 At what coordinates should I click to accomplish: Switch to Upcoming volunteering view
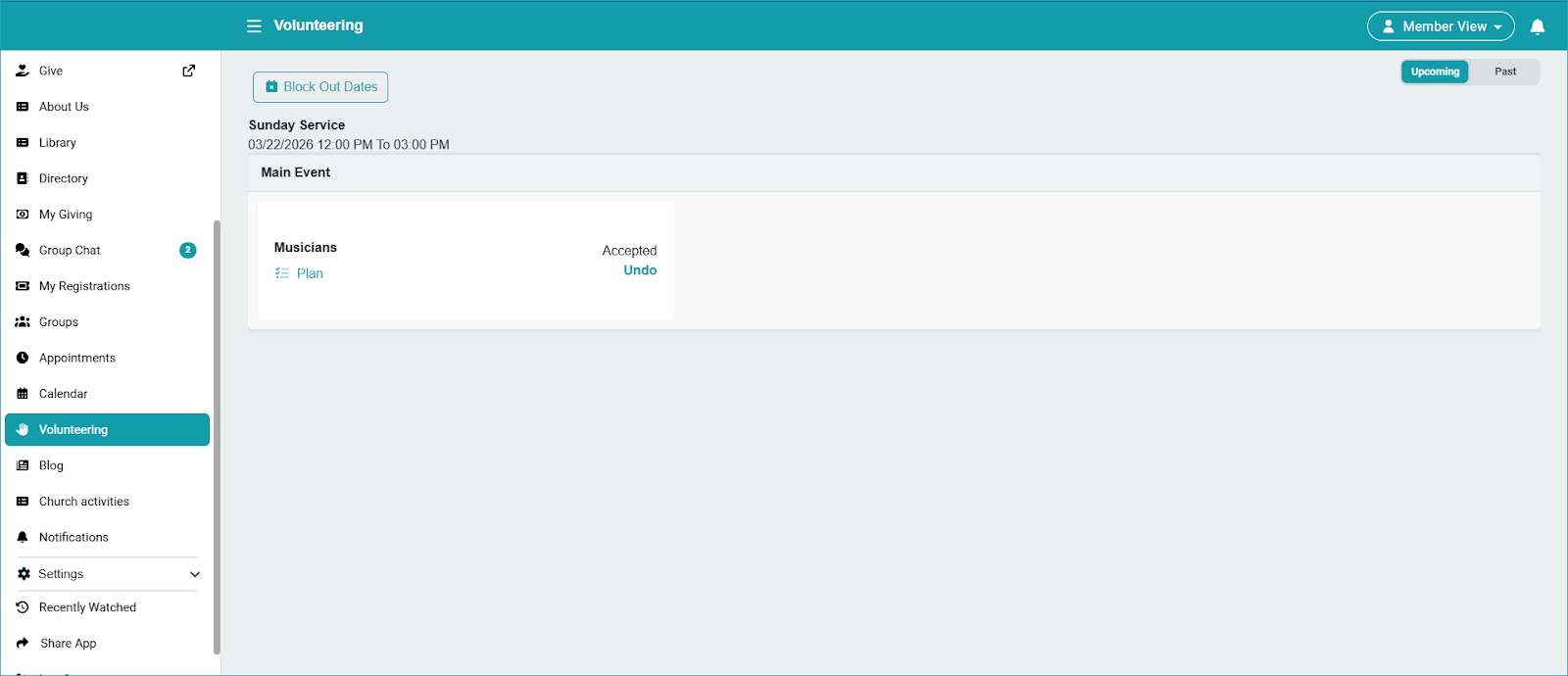coord(1435,72)
